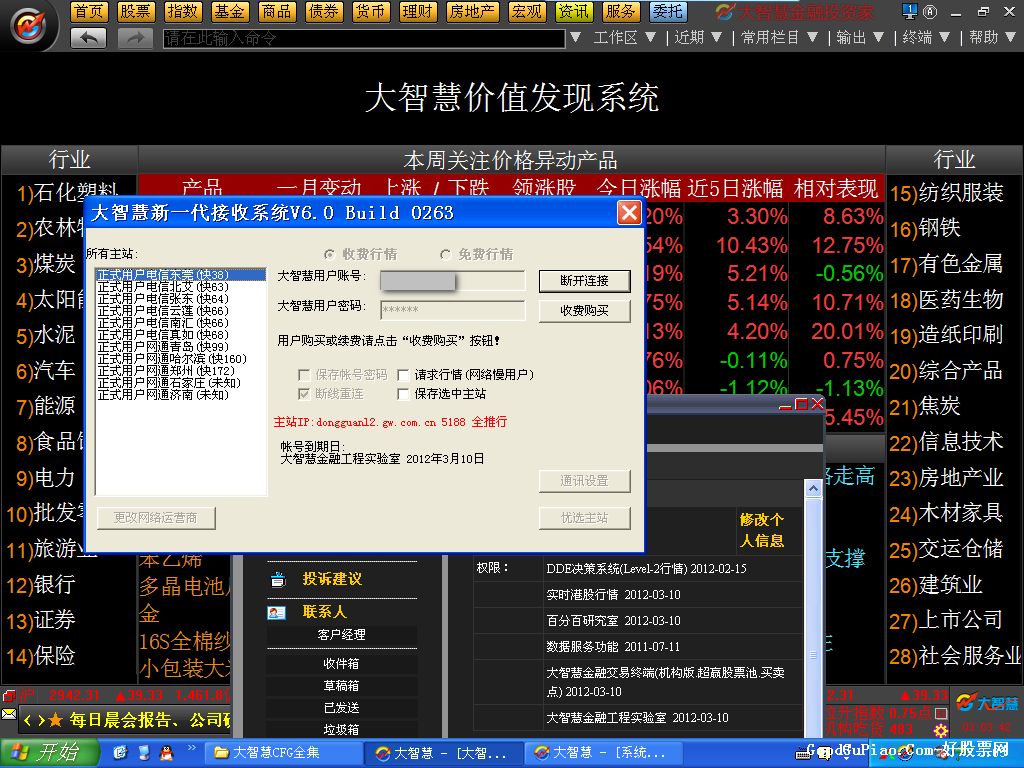Click the gear icon near bottom-right status
1024x768 pixels.
click(x=941, y=729)
